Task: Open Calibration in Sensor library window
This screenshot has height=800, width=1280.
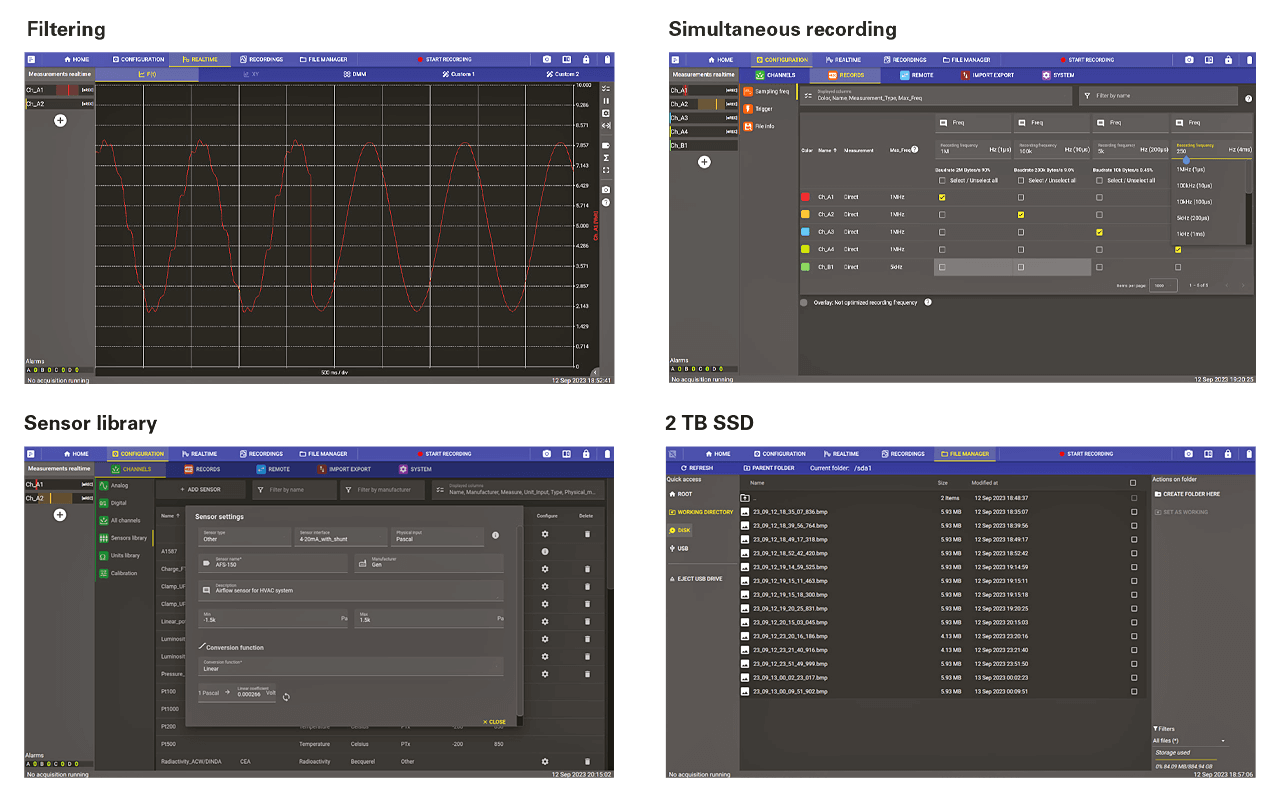Action: (x=118, y=573)
